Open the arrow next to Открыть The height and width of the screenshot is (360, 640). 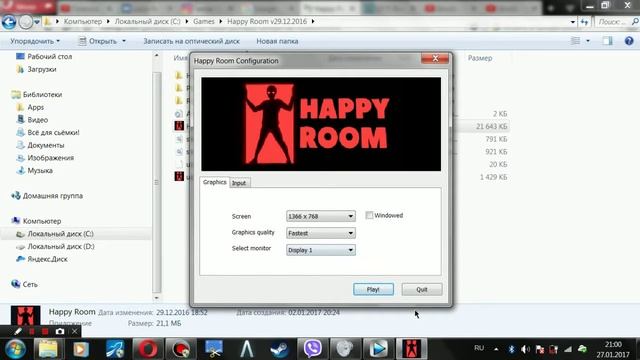[124, 41]
